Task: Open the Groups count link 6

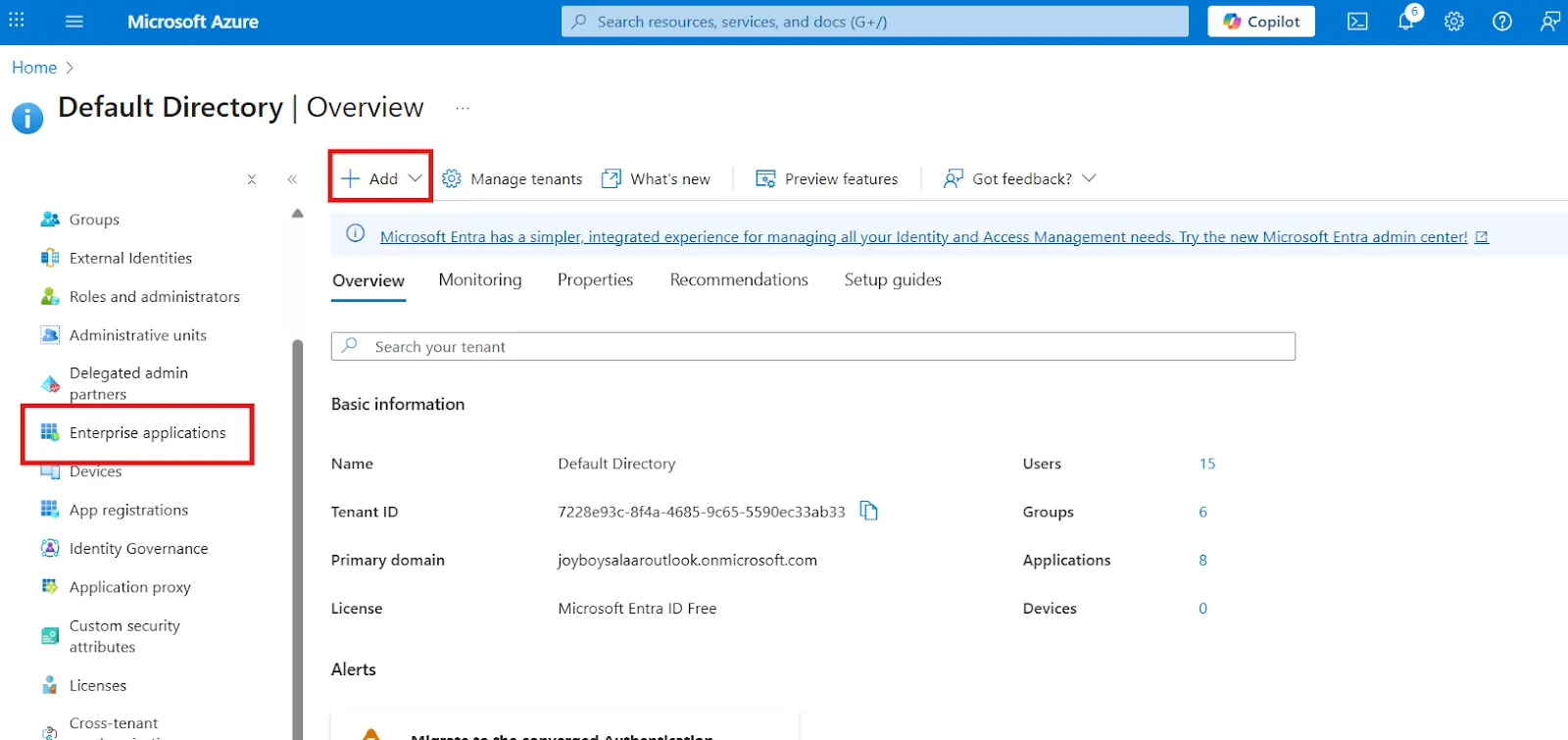Action: 1202,512
